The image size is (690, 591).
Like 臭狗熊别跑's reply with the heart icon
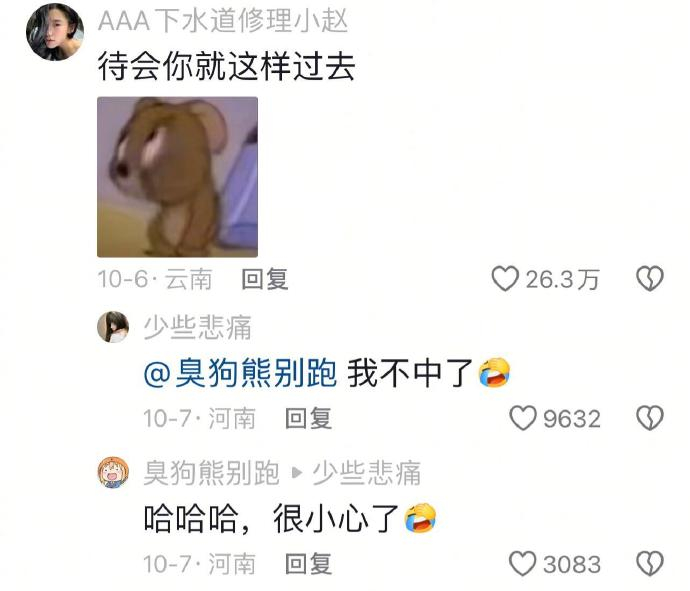click(523, 564)
